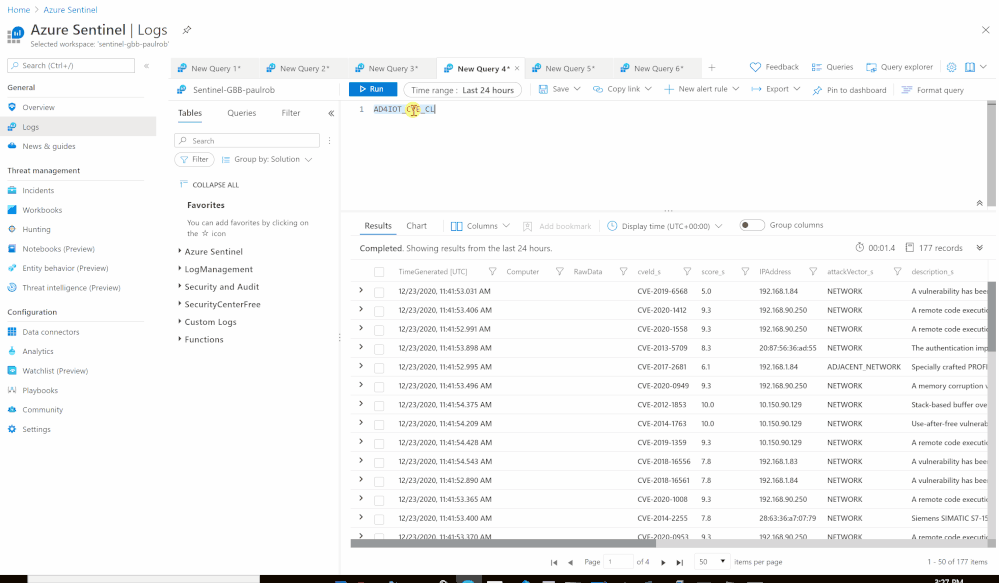Collapse the tables side pane
The image size is (999, 583).
331,113
